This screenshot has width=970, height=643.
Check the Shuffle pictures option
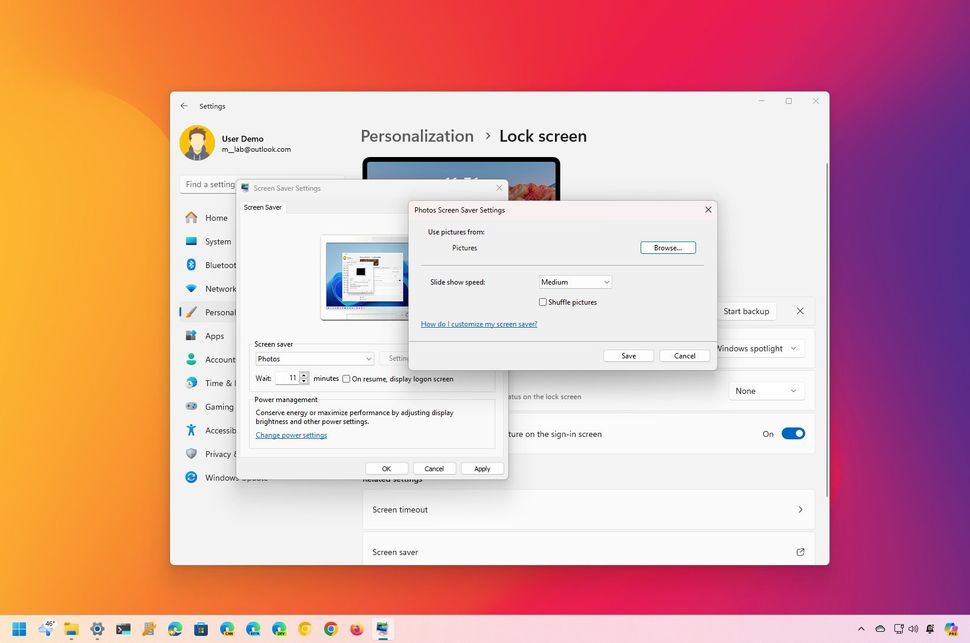pyautogui.click(x=543, y=301)
